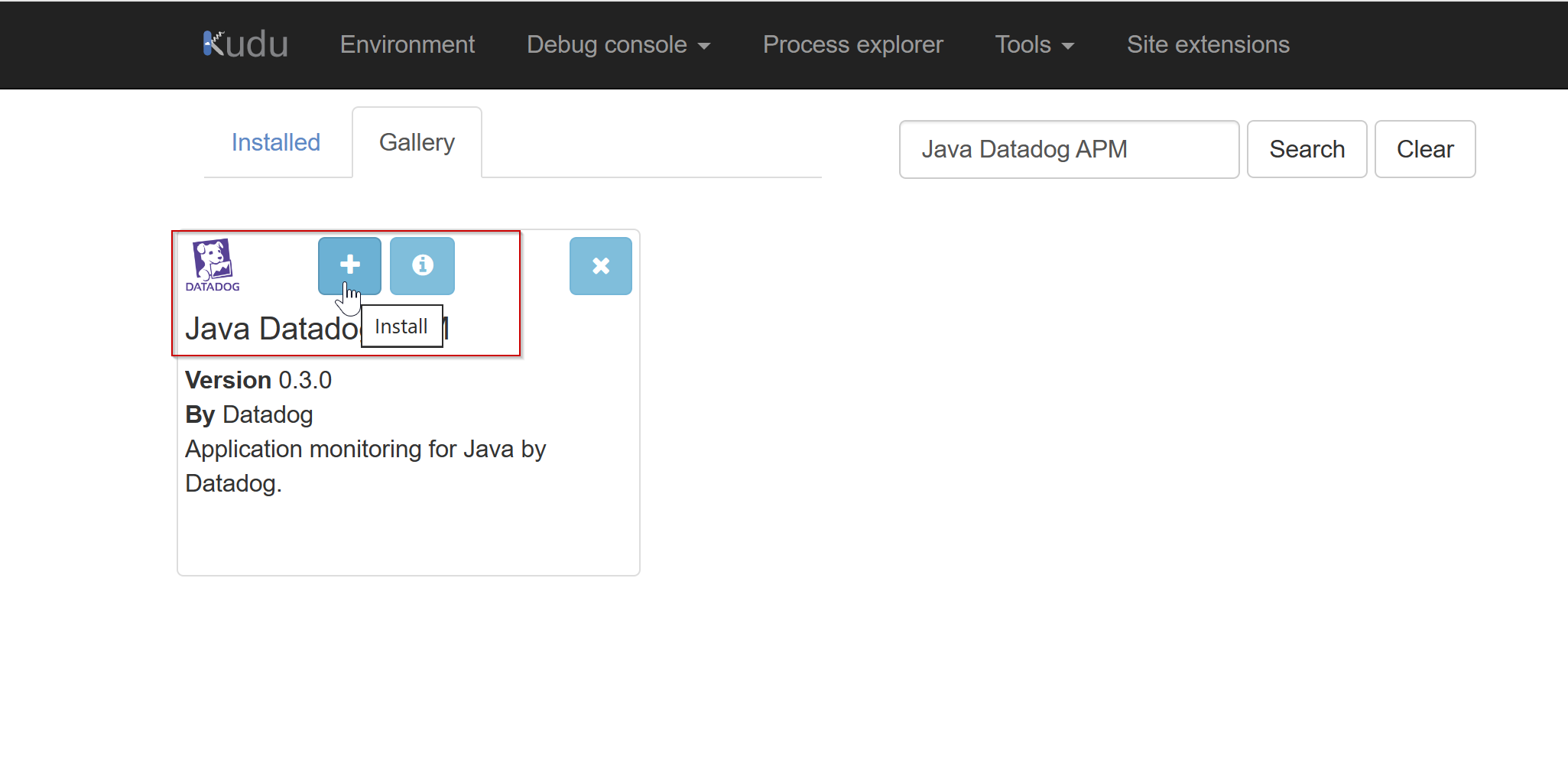Click the X button on extension card
This screenshot has height=773, width=1568.
[601, 265]
